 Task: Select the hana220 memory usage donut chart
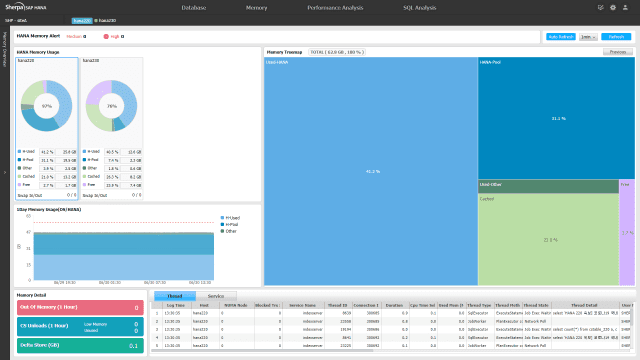[47, 106]
